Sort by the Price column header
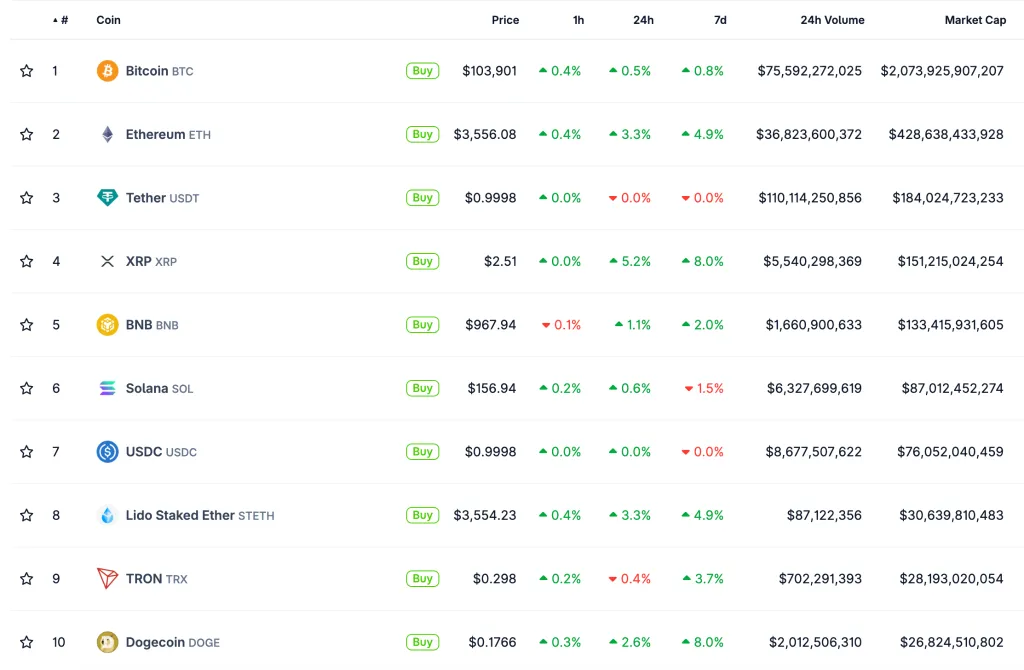This screenshot has height=670, width=1024. 505,20
